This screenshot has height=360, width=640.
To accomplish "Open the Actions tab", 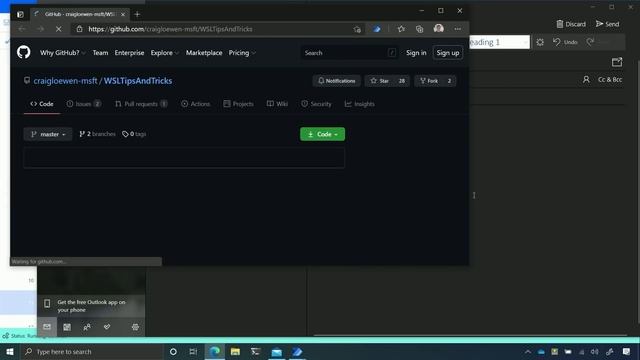I will click(x=196, y=104).
